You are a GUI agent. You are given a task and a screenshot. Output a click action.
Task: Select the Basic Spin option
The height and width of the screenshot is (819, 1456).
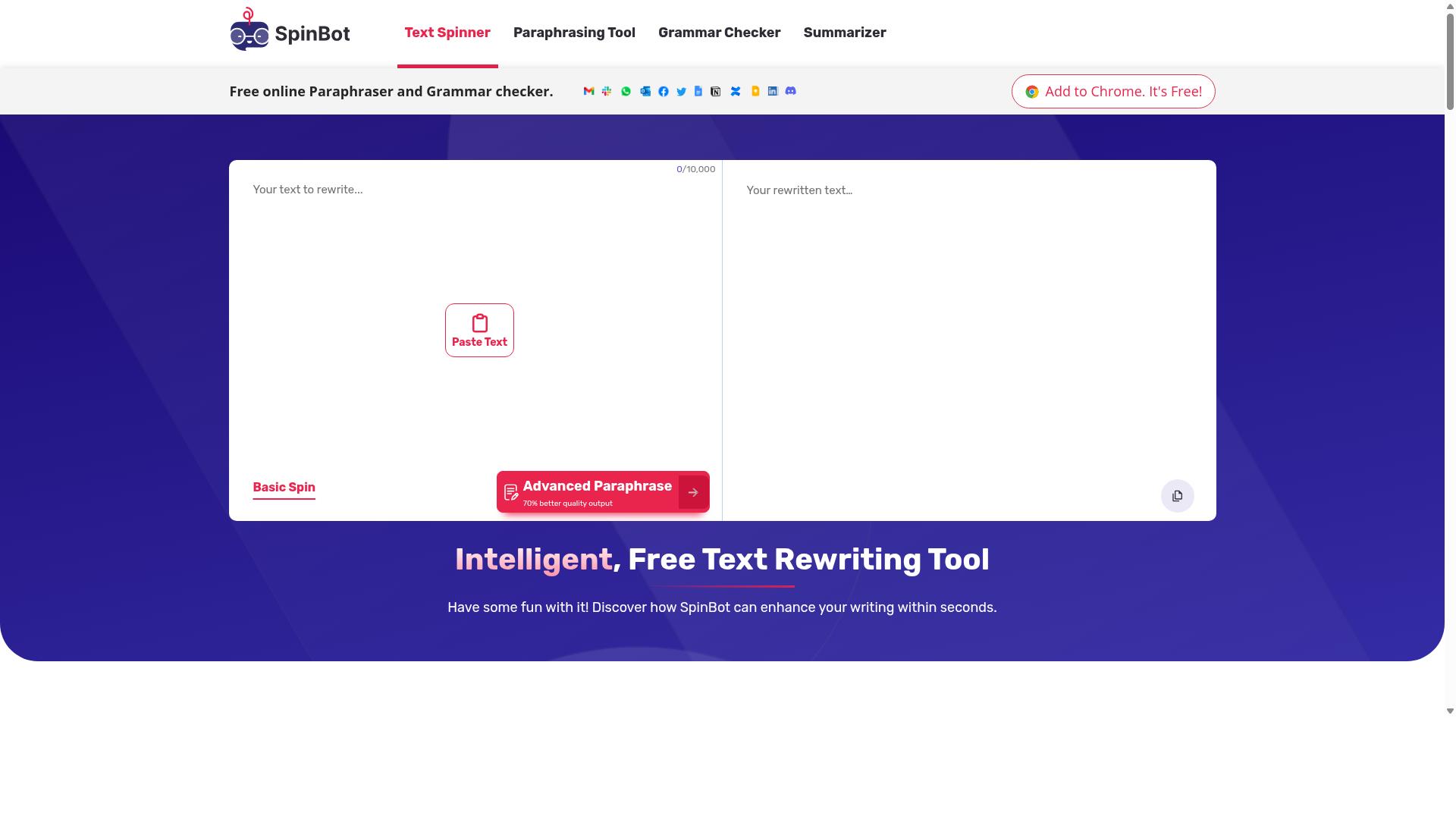pos(284,488)
